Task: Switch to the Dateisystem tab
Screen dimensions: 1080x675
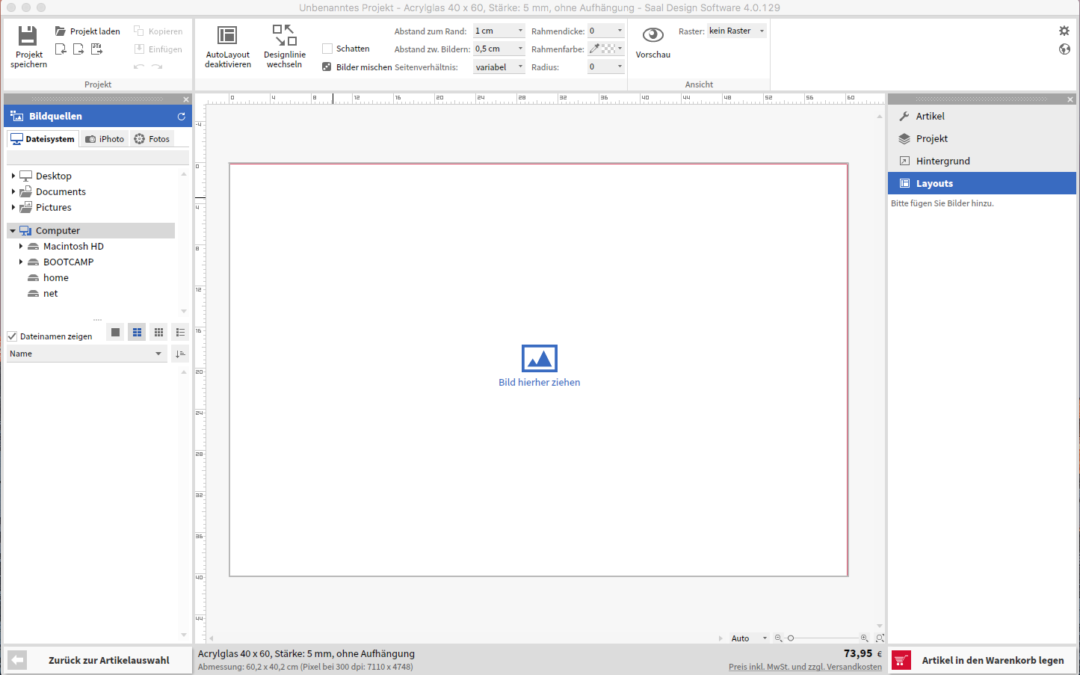Action: (x=43, y=139)
